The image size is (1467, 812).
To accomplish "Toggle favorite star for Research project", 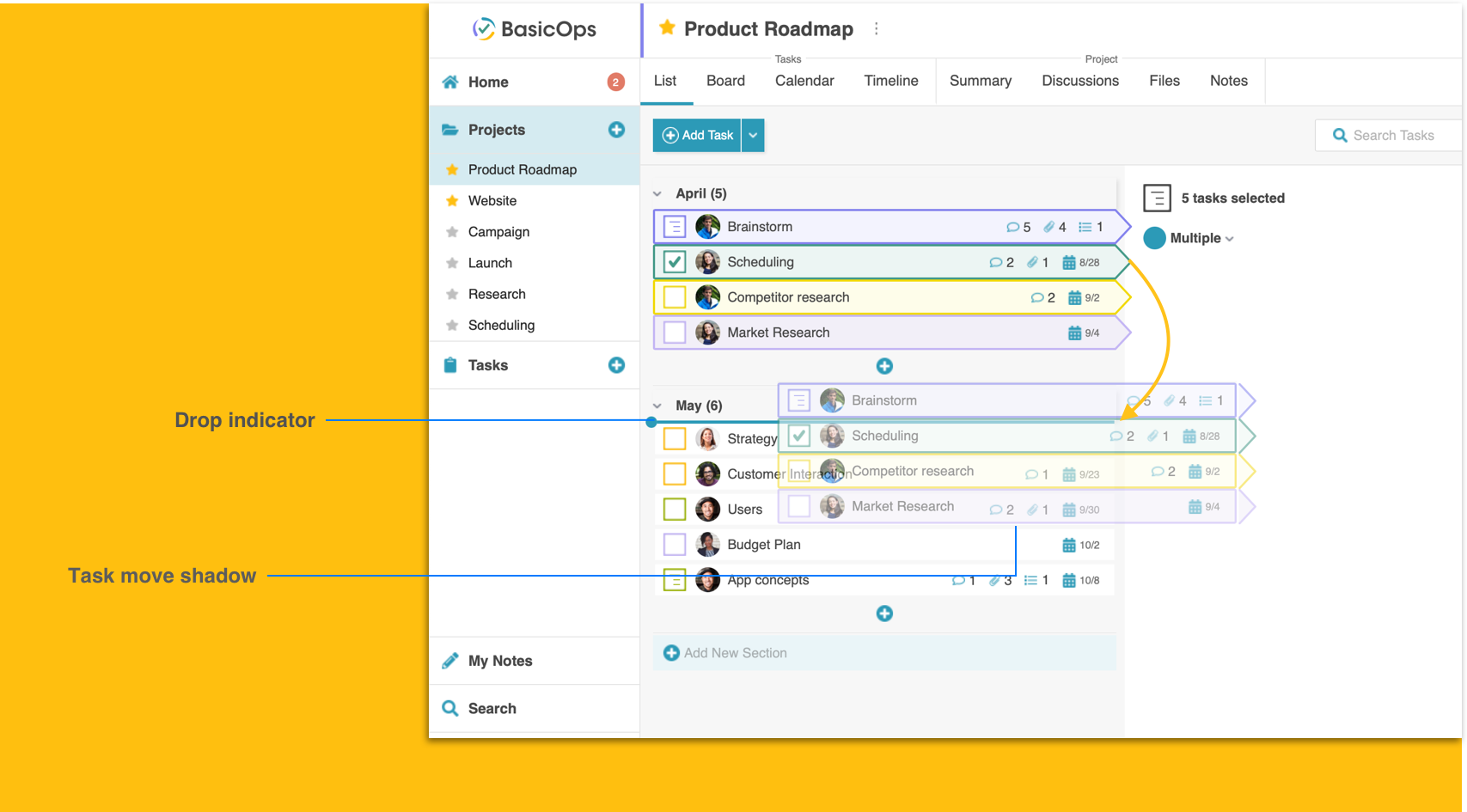I will (x=452, y=294).
